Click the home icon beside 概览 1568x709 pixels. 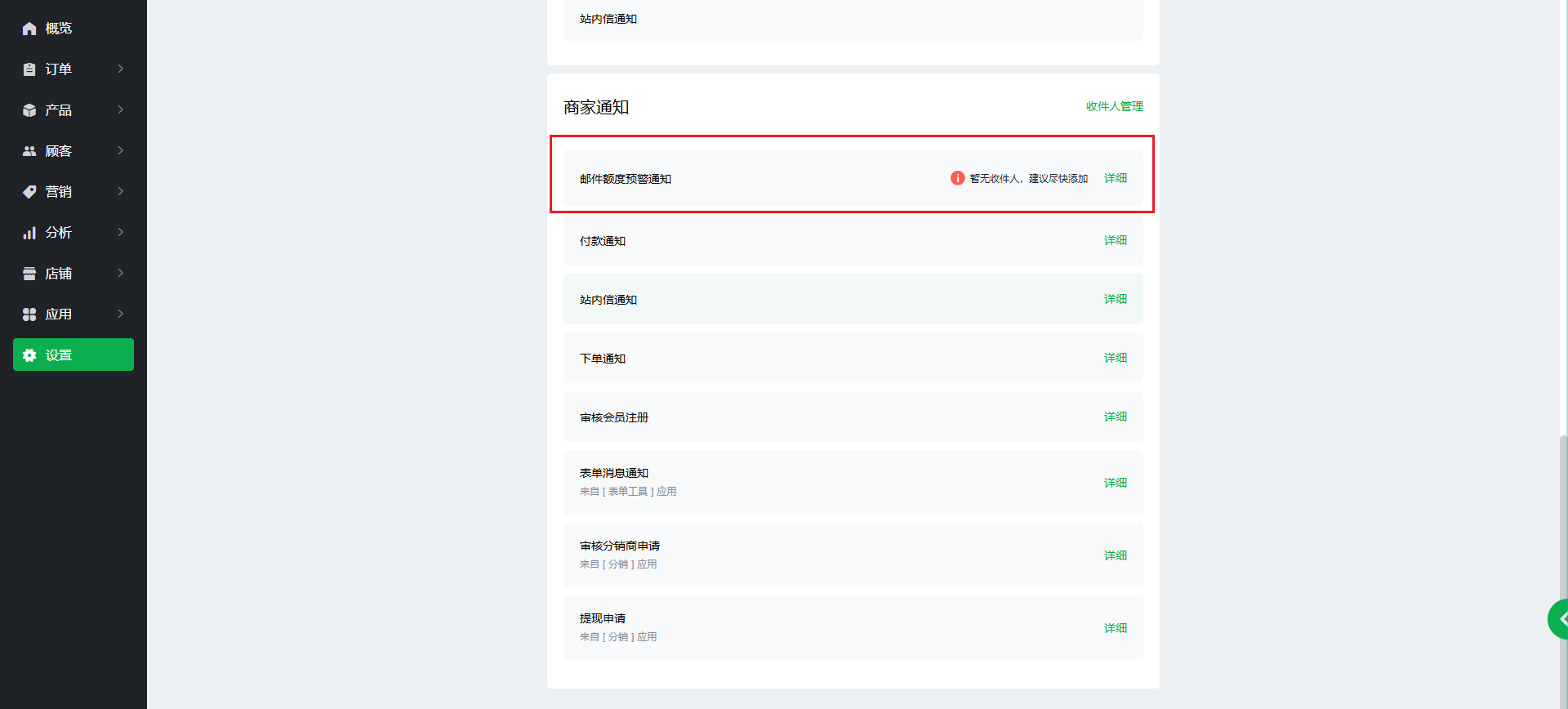[29, 29]
